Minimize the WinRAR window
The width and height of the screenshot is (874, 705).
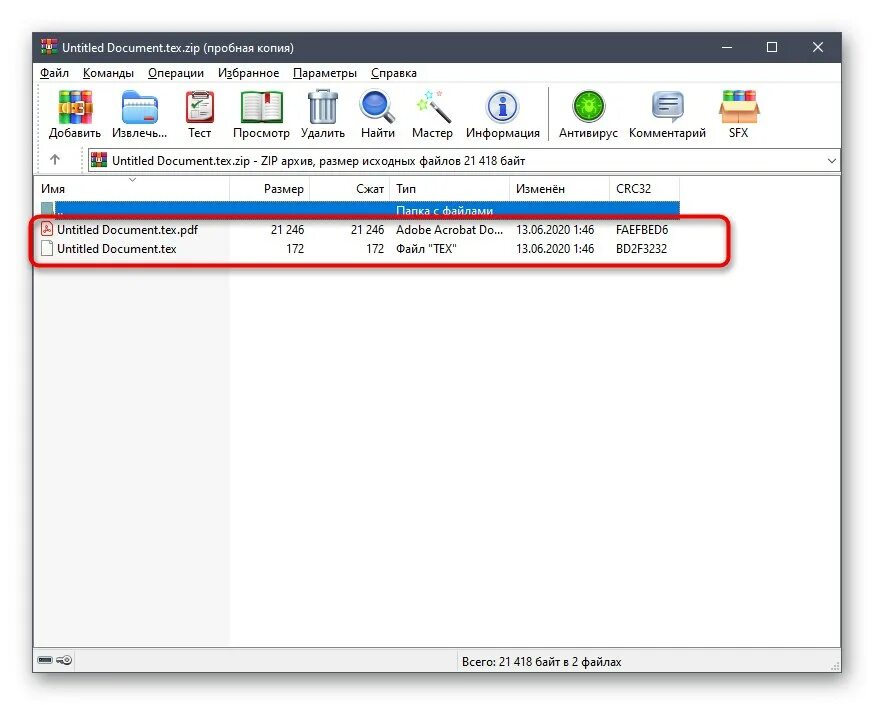point(727,47)
